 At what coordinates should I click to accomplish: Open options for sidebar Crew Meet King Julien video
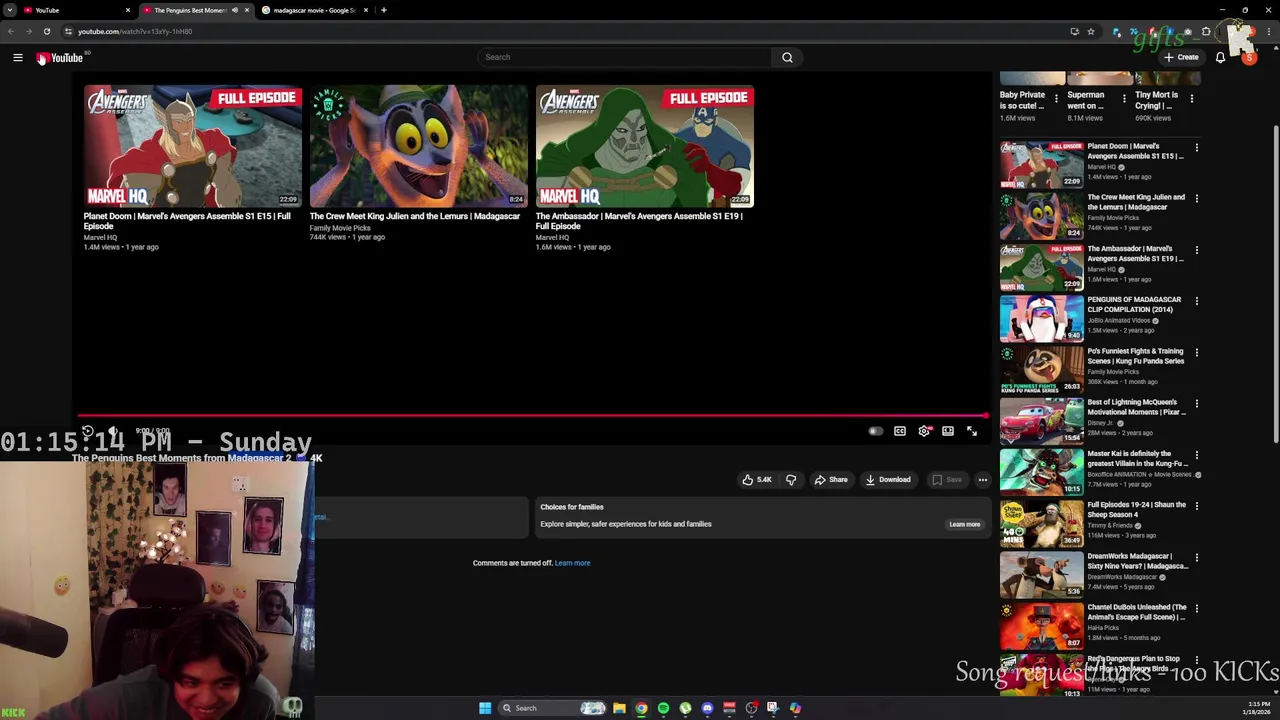point(1196,198)
